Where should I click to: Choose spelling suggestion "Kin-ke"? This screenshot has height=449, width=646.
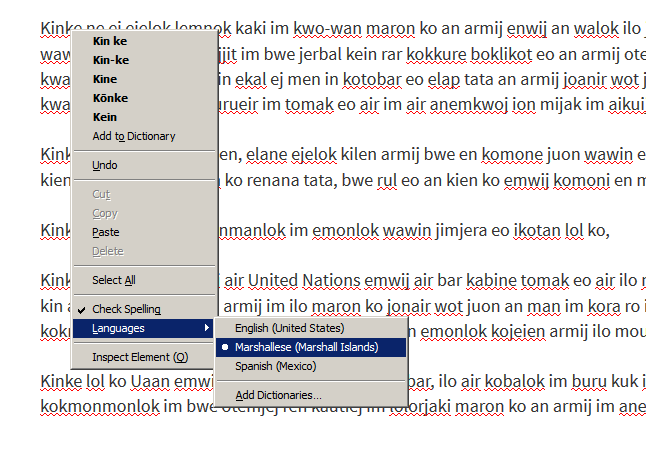point(144,60)
